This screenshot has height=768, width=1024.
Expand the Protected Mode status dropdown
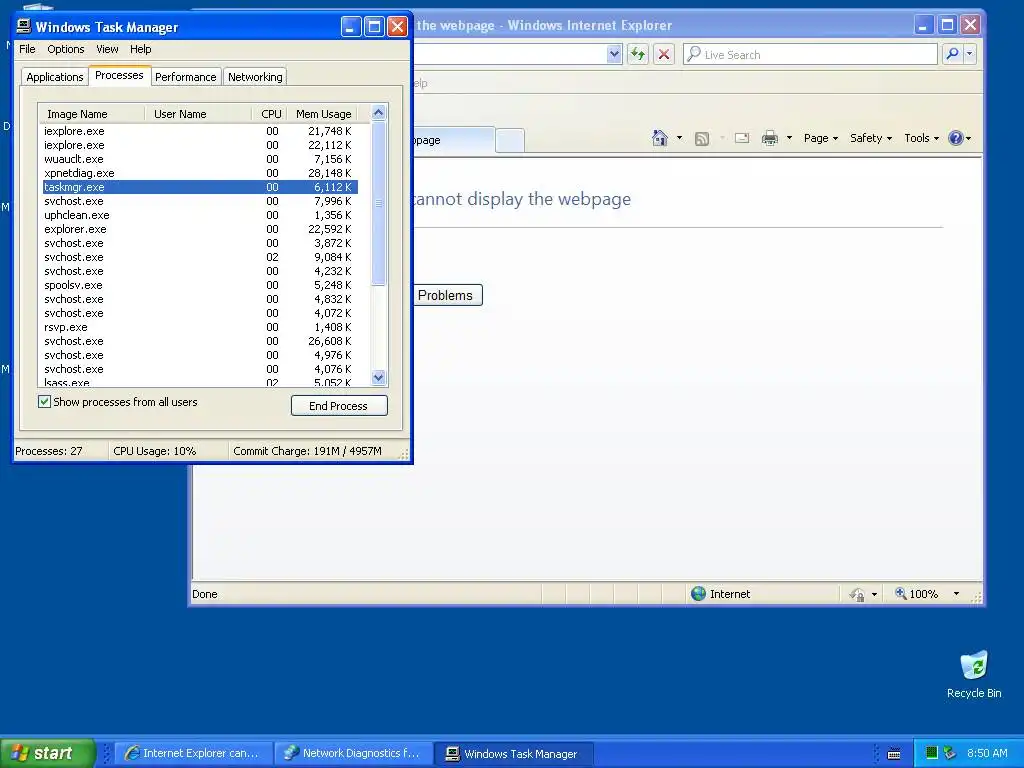[874, 594]
